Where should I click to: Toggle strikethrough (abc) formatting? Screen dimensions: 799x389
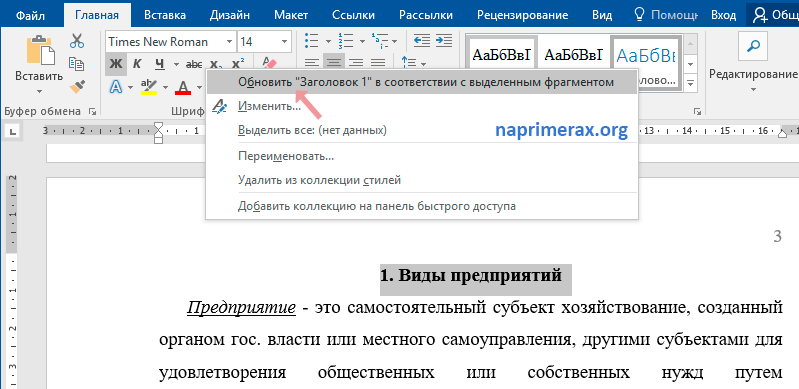coord(194,64)
